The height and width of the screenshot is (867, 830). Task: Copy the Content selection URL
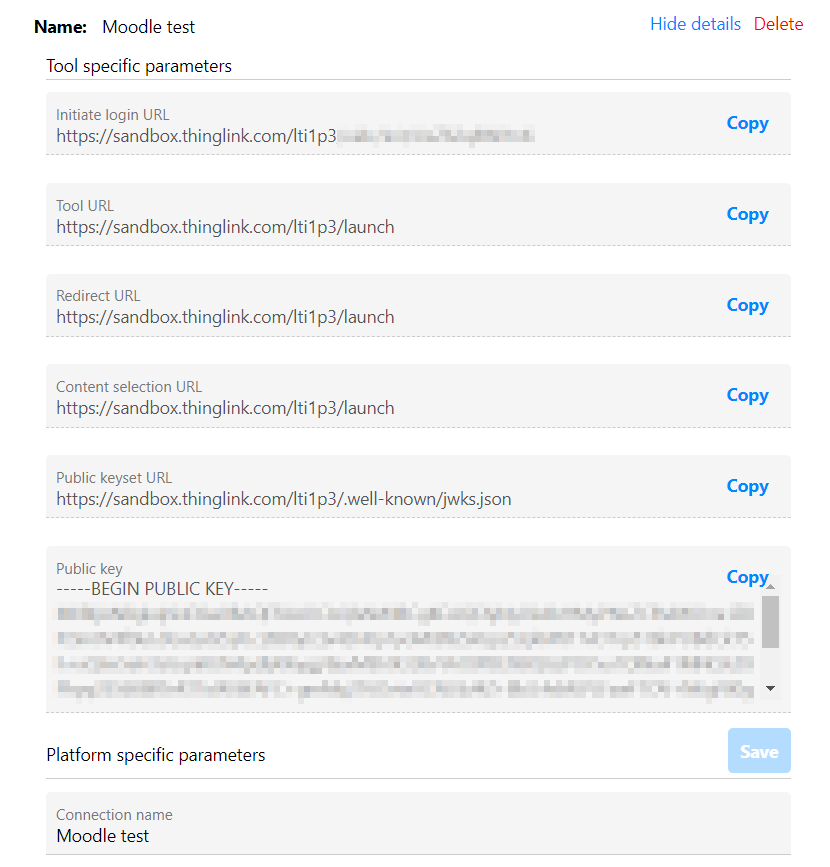[x=747, y=395]
